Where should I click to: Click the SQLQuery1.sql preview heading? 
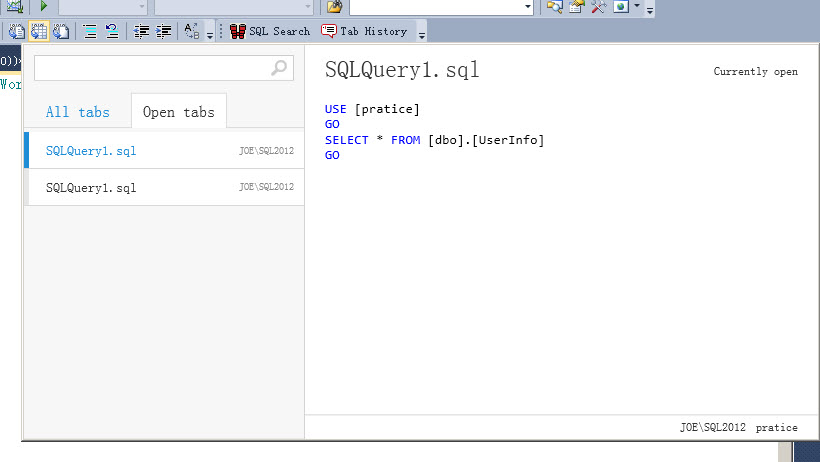point(402,70)
